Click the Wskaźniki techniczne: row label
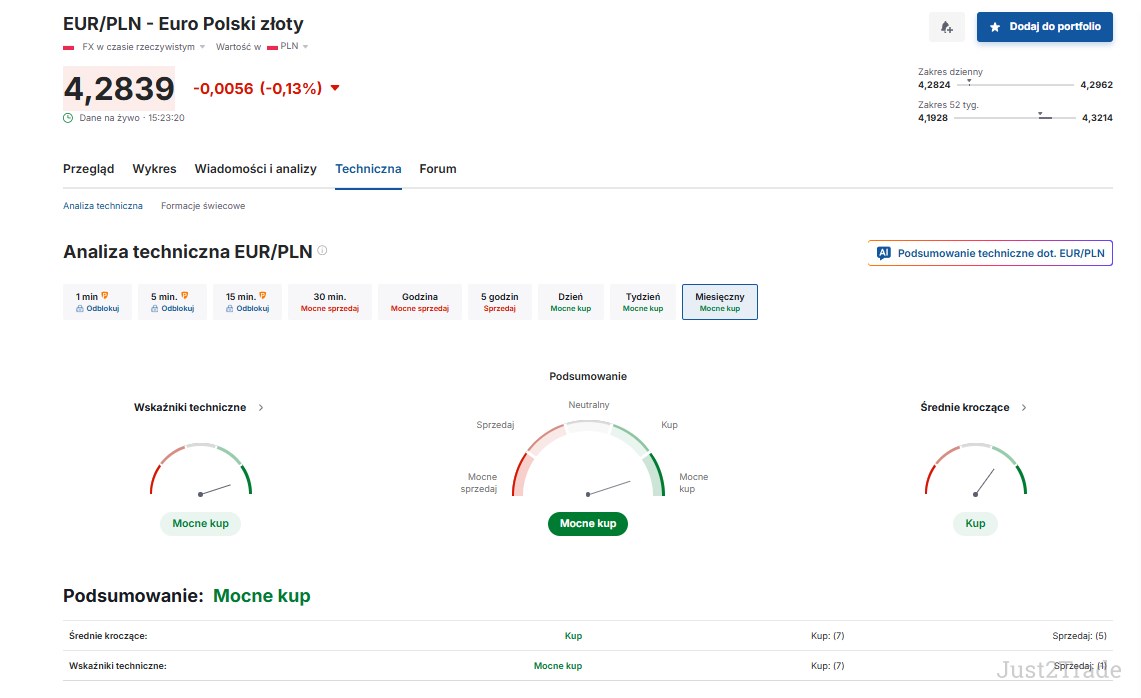The width and height of the screenshot is (1141, 698). tap(118, 666)
